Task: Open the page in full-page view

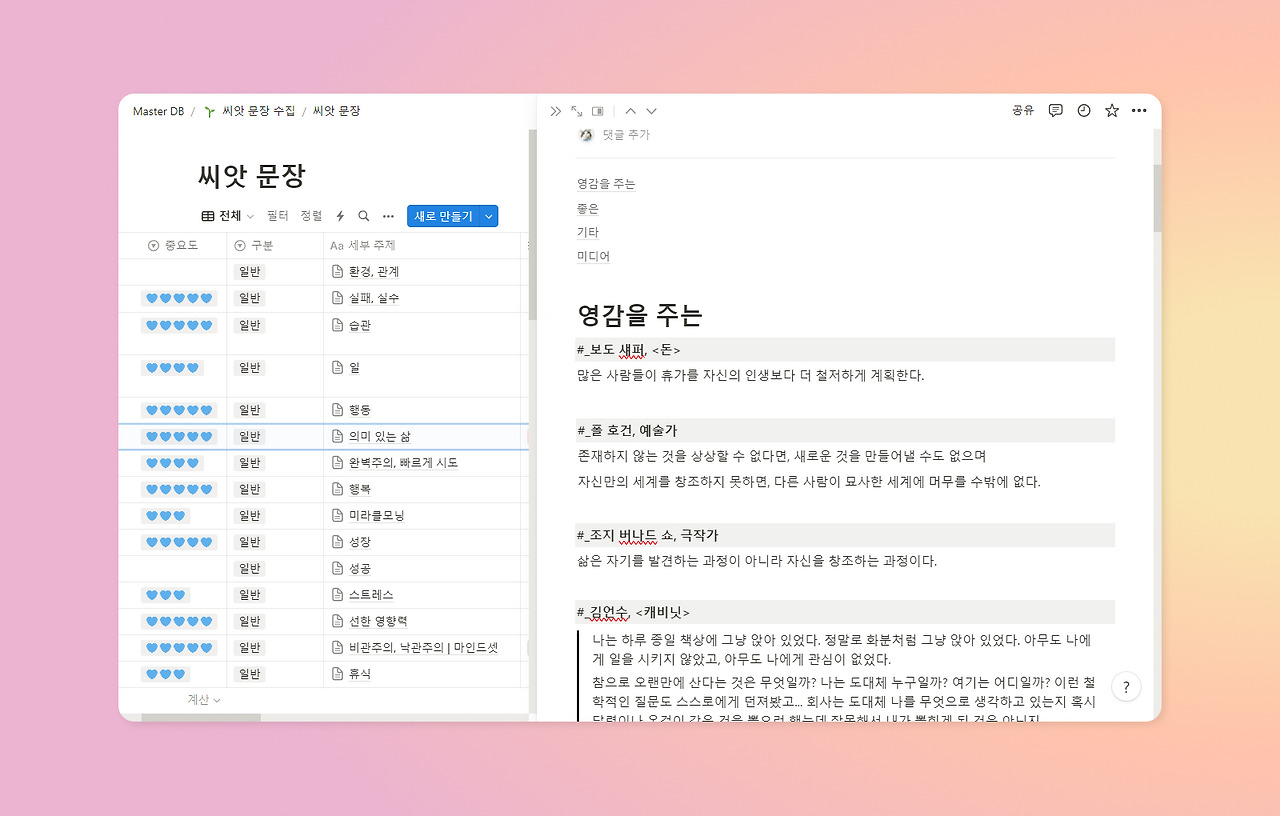Action: click(577, 111)
